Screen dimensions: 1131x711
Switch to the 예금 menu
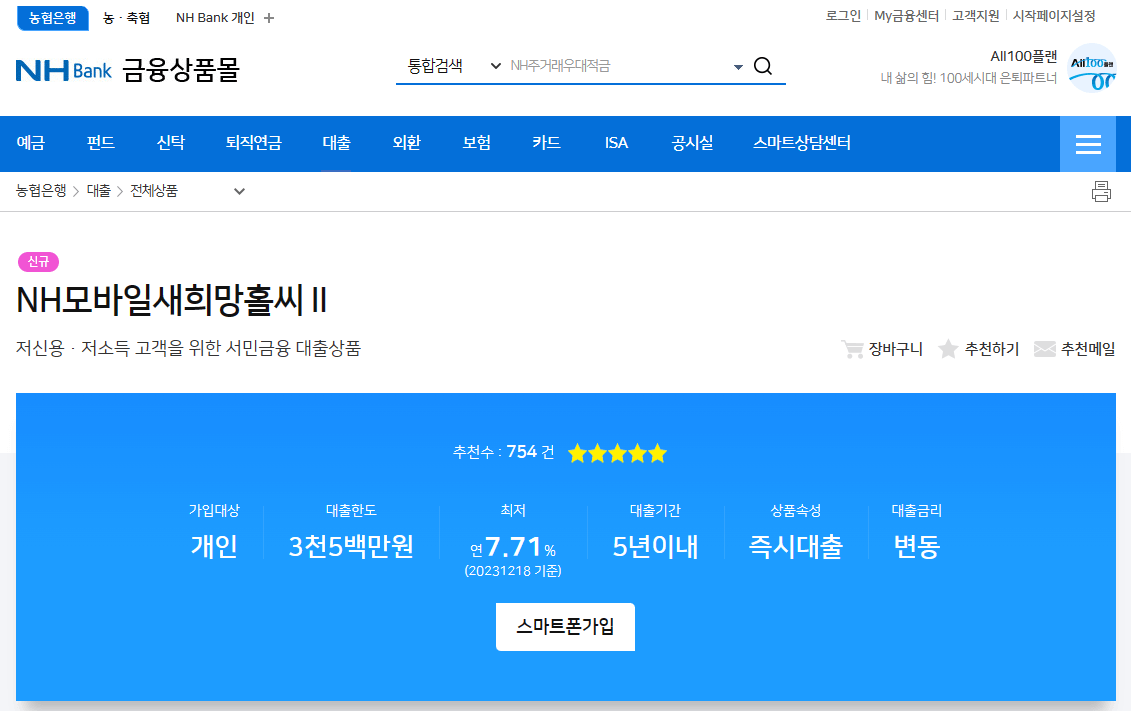click(x=31, y=142)
